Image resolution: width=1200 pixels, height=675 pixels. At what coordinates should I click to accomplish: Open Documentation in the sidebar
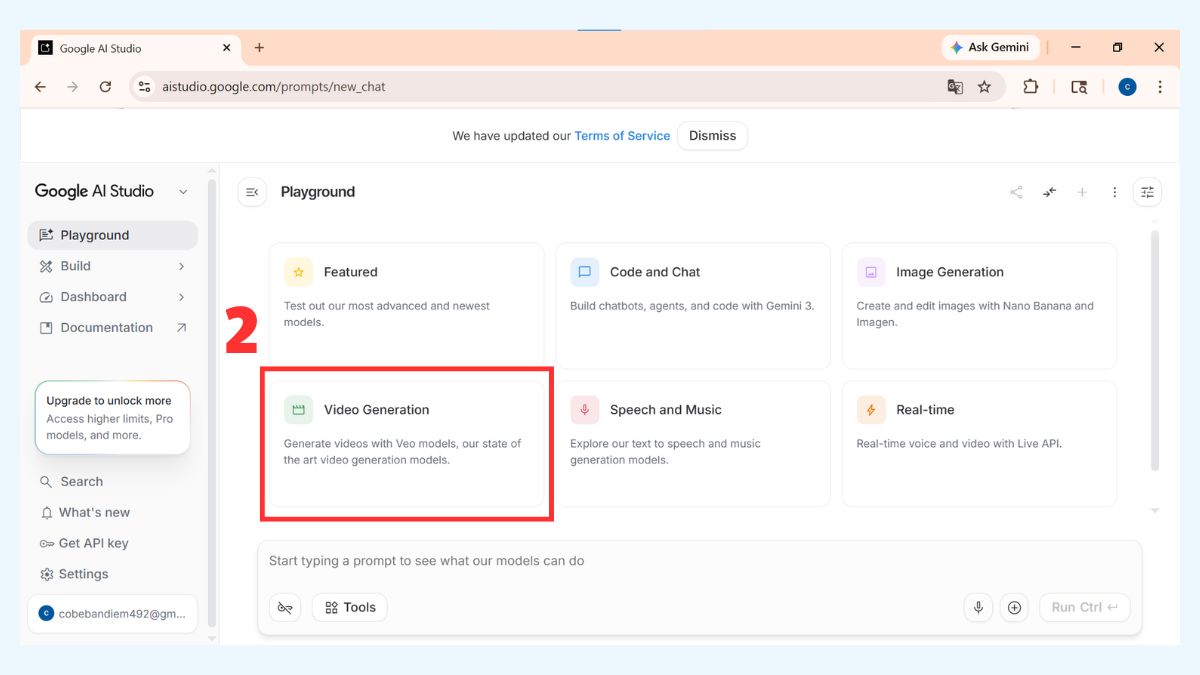tap(112, 328)
